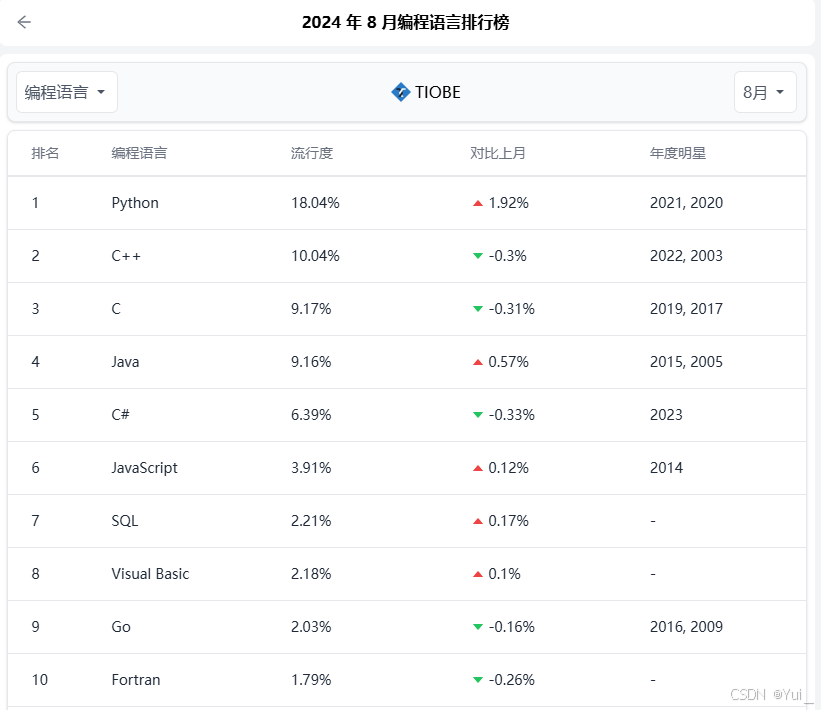The height and width of the screenshot is (710, 824).
Task: Click the 2015, 2005 star years cell
Action: [x=686, y=362]
